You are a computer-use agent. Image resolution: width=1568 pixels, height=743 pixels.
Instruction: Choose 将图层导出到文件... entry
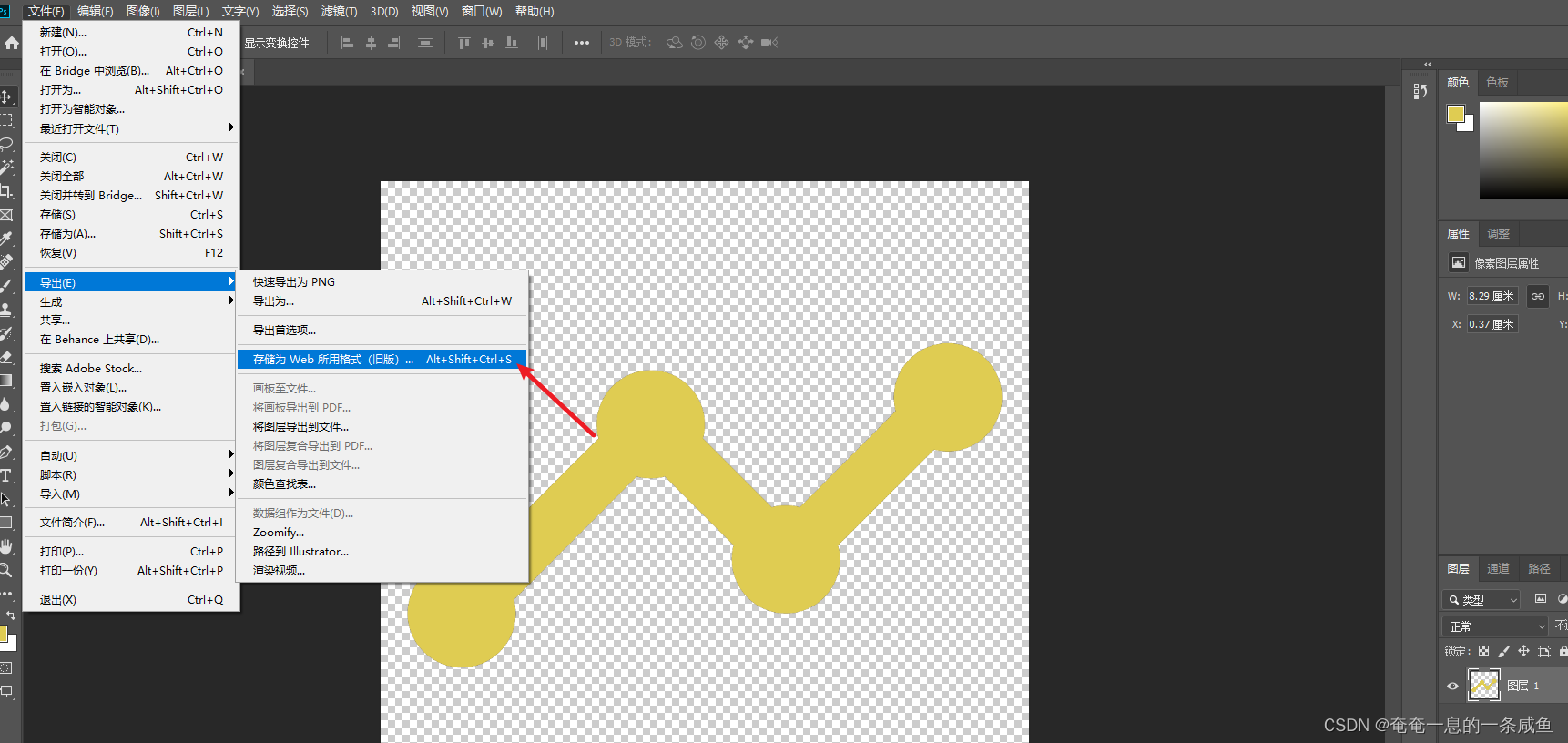click(x=382, y=426)
